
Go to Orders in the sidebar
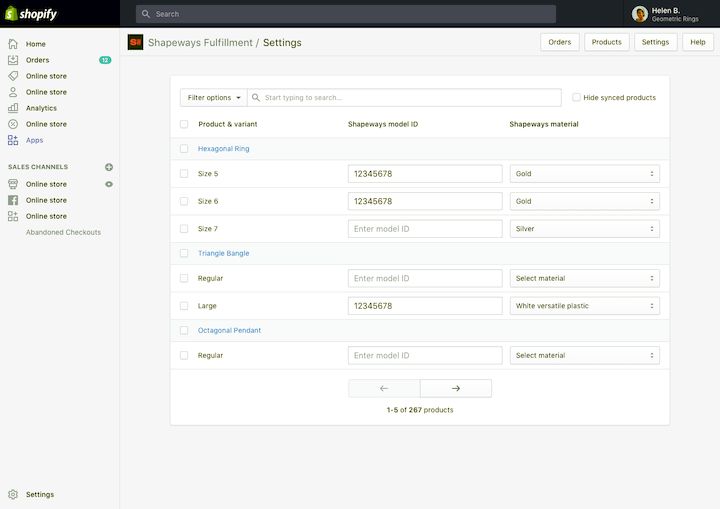tap(37, 60)
